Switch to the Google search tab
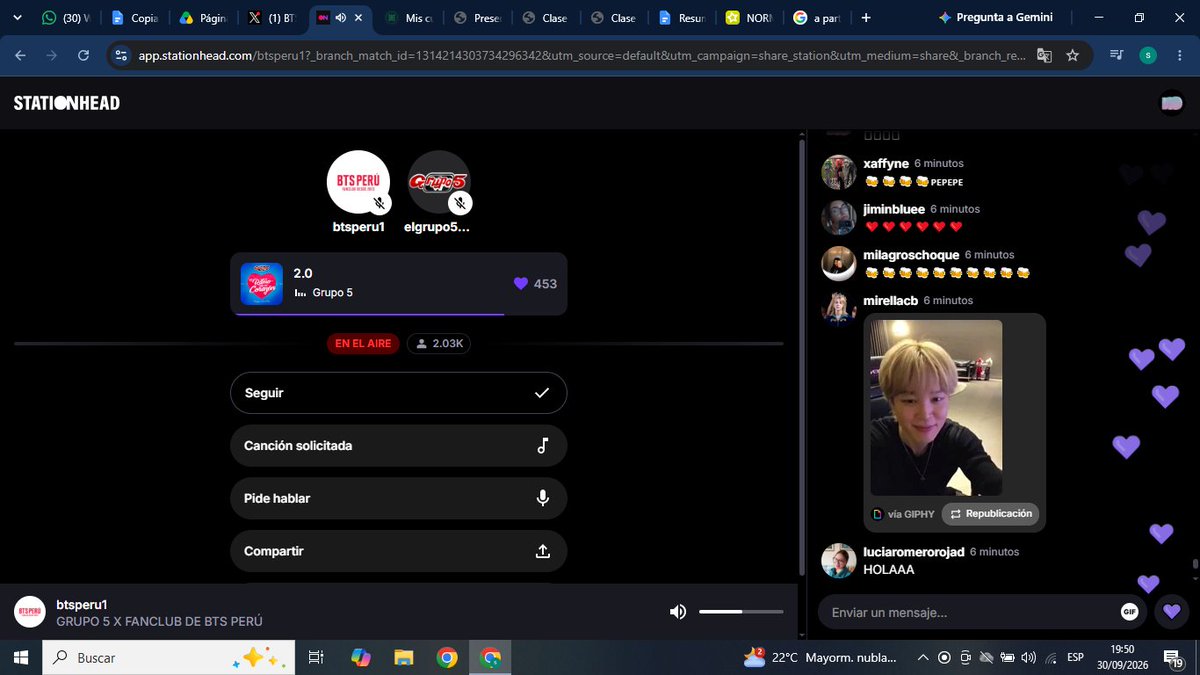 816,18
